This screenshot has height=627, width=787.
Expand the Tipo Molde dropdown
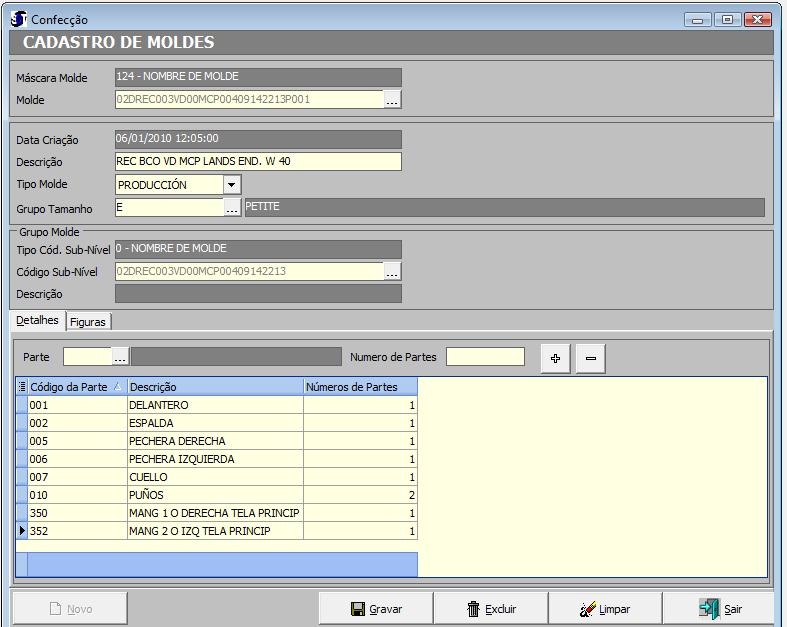click(232, 185)
